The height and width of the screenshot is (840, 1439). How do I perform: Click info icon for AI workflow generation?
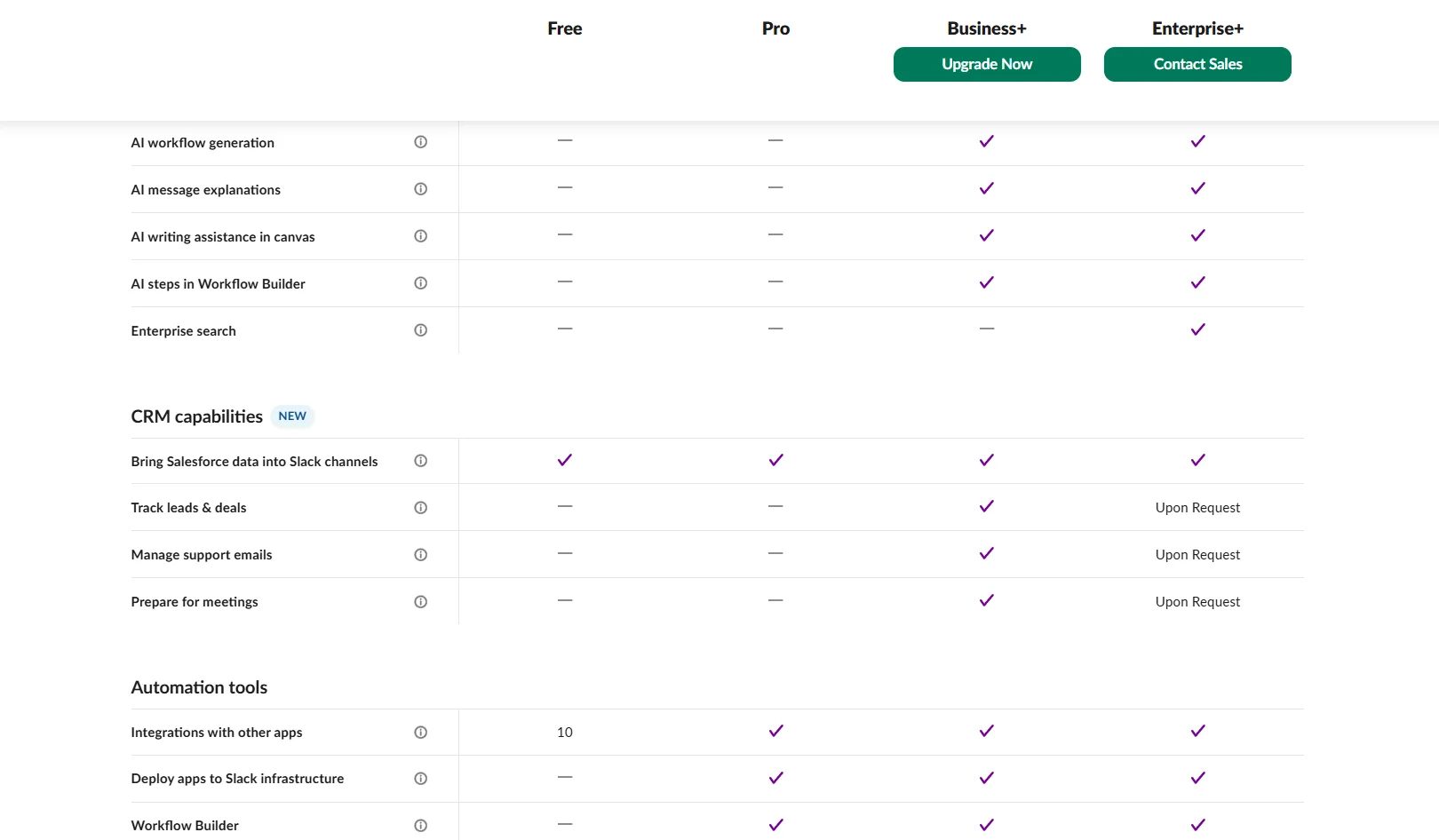421,142
